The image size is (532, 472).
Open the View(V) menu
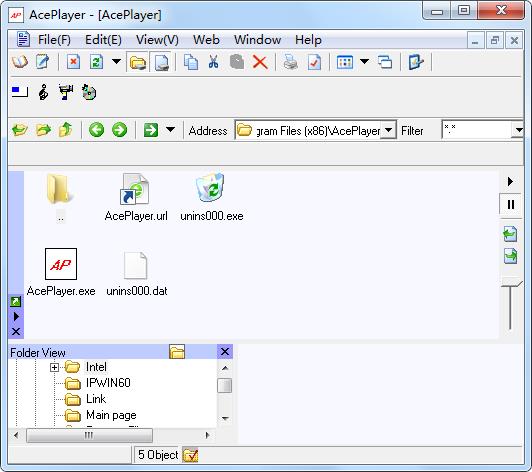[157, 40]
